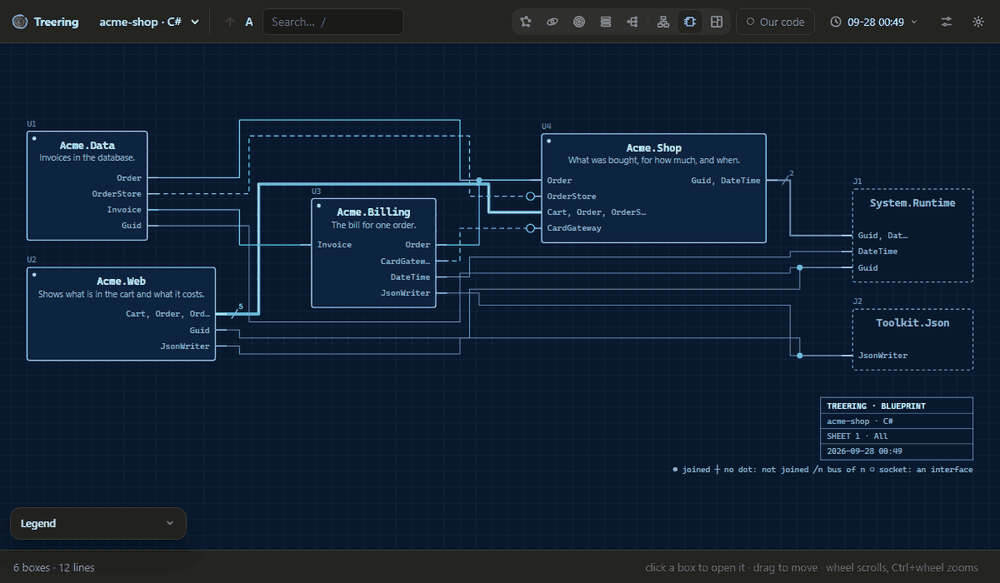Screen dimensions: 1000x583
Task: Click the A button beside search
Action: point(249,22)
